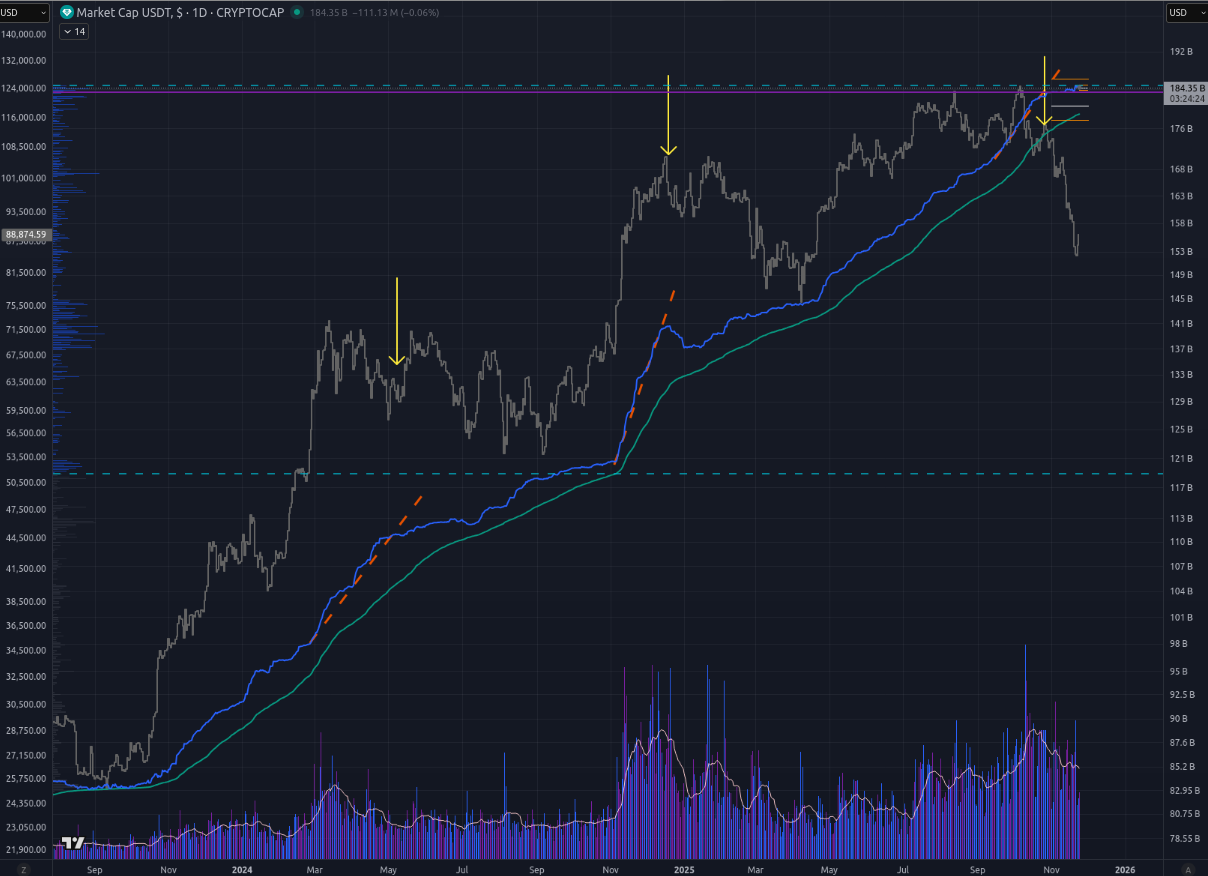Screen dimensions: 1208x876
Task: Select the orange dashed trendline near December 2024
Action: click(661, 322)
